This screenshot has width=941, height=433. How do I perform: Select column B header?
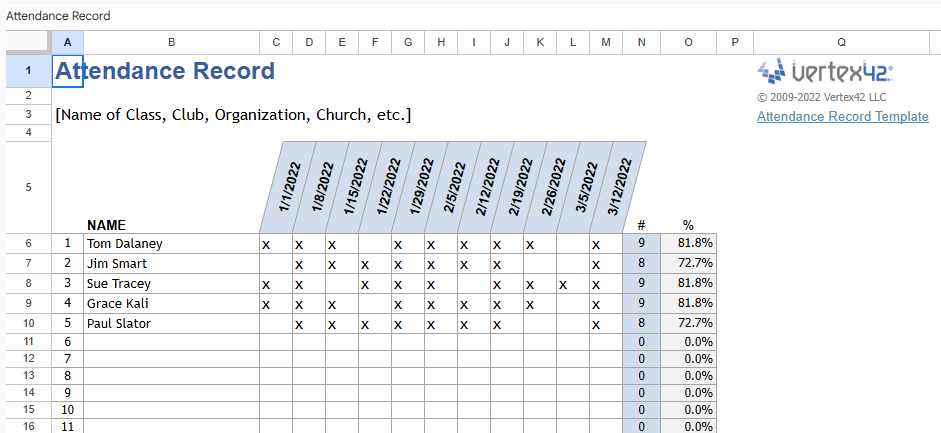point(171,42)
